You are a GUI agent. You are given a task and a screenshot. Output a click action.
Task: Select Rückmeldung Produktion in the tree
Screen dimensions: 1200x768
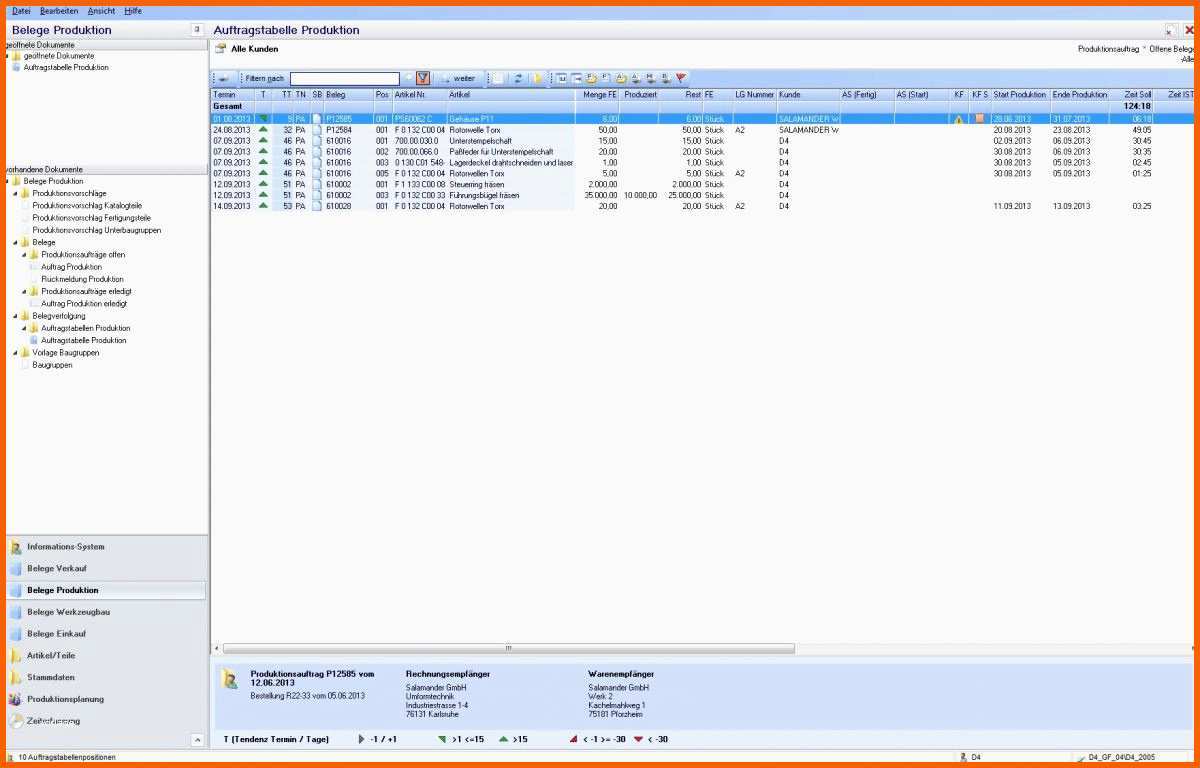[x=82, y=279]
